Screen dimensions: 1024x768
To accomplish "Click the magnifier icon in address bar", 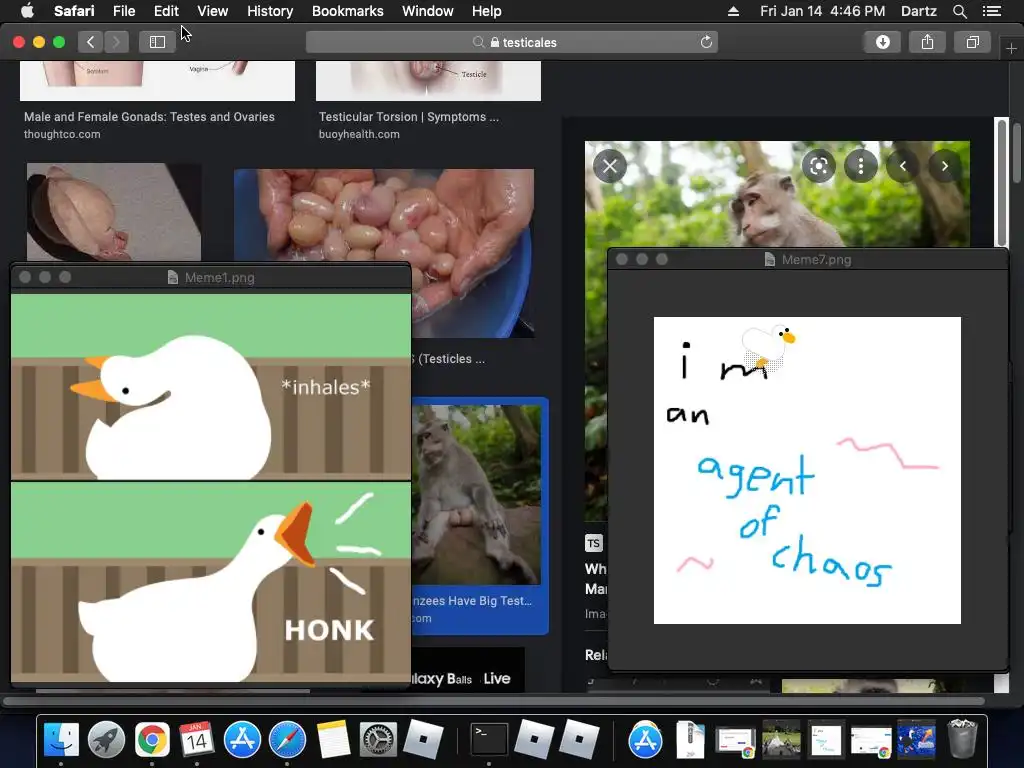I will tap(478, 42).
